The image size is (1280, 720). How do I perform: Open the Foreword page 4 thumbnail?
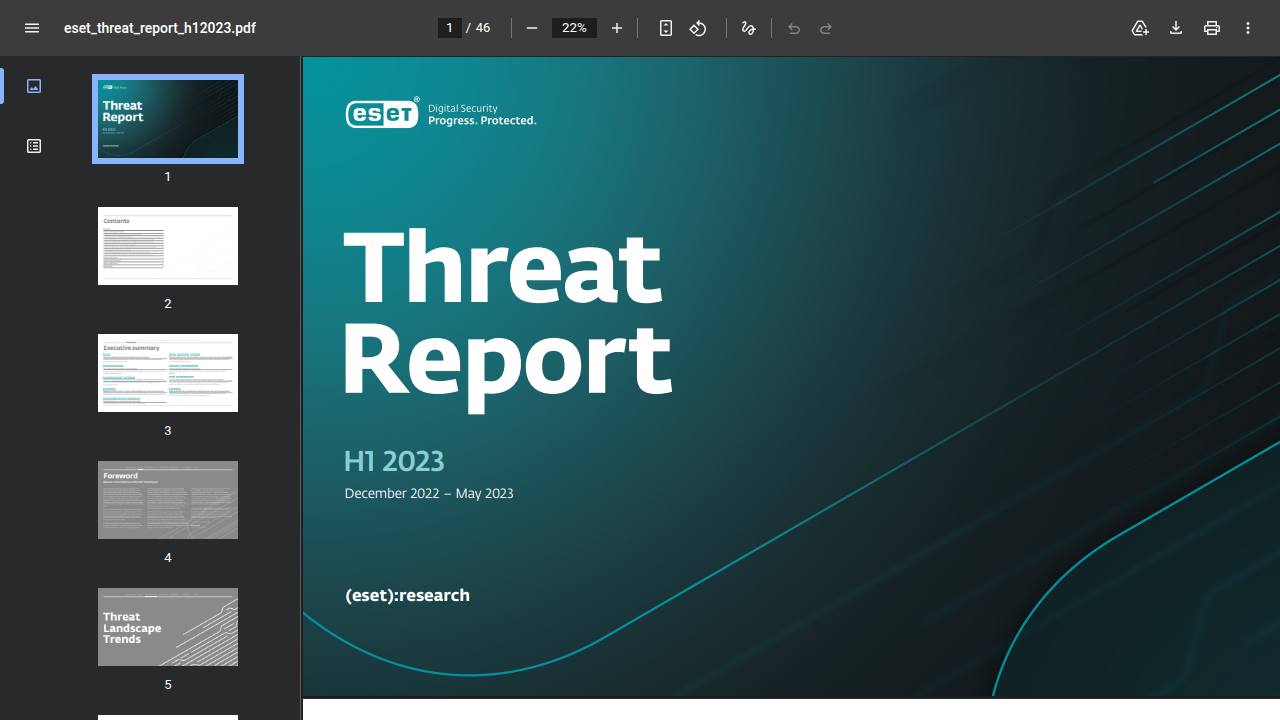[168, 500]
